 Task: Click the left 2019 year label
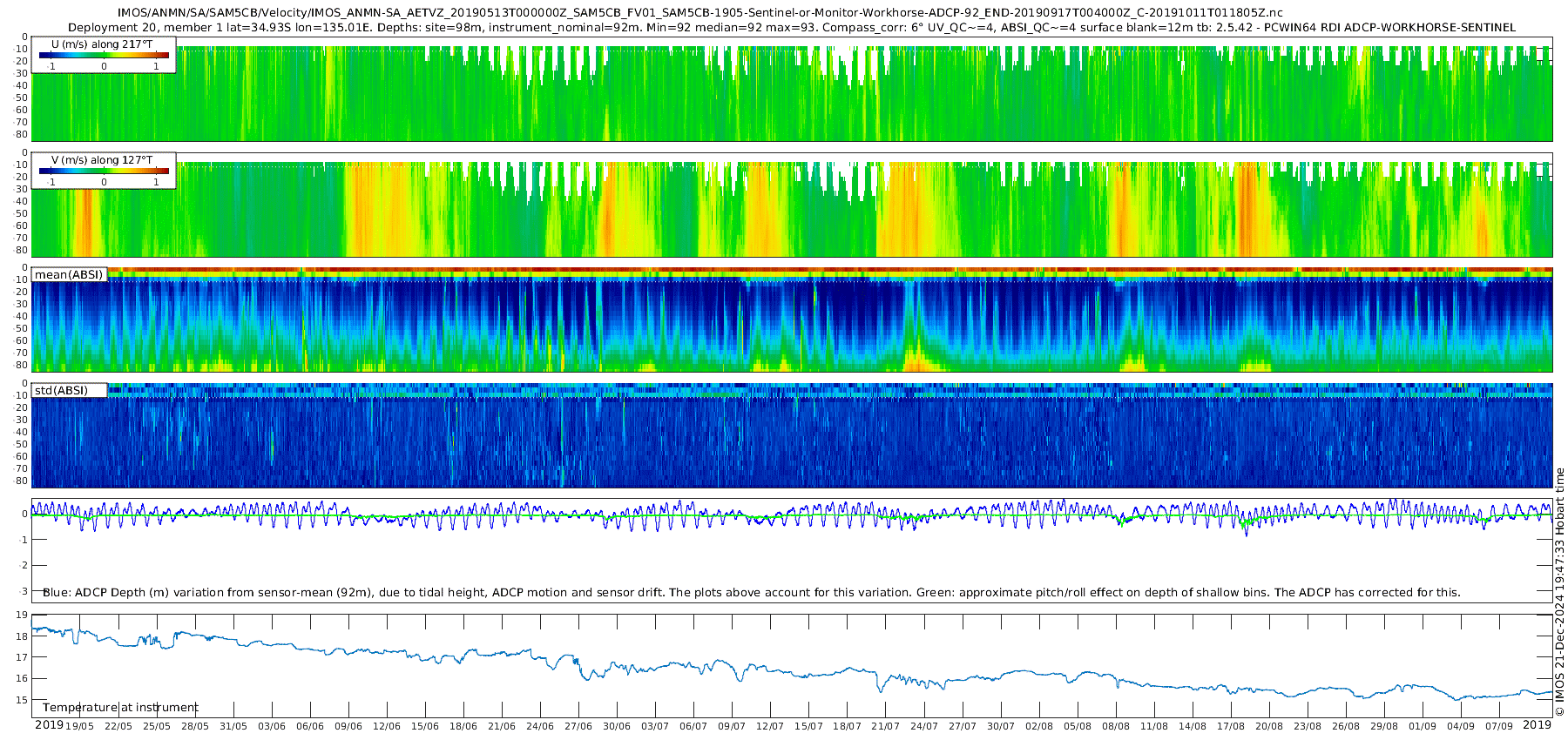point(49,725)
